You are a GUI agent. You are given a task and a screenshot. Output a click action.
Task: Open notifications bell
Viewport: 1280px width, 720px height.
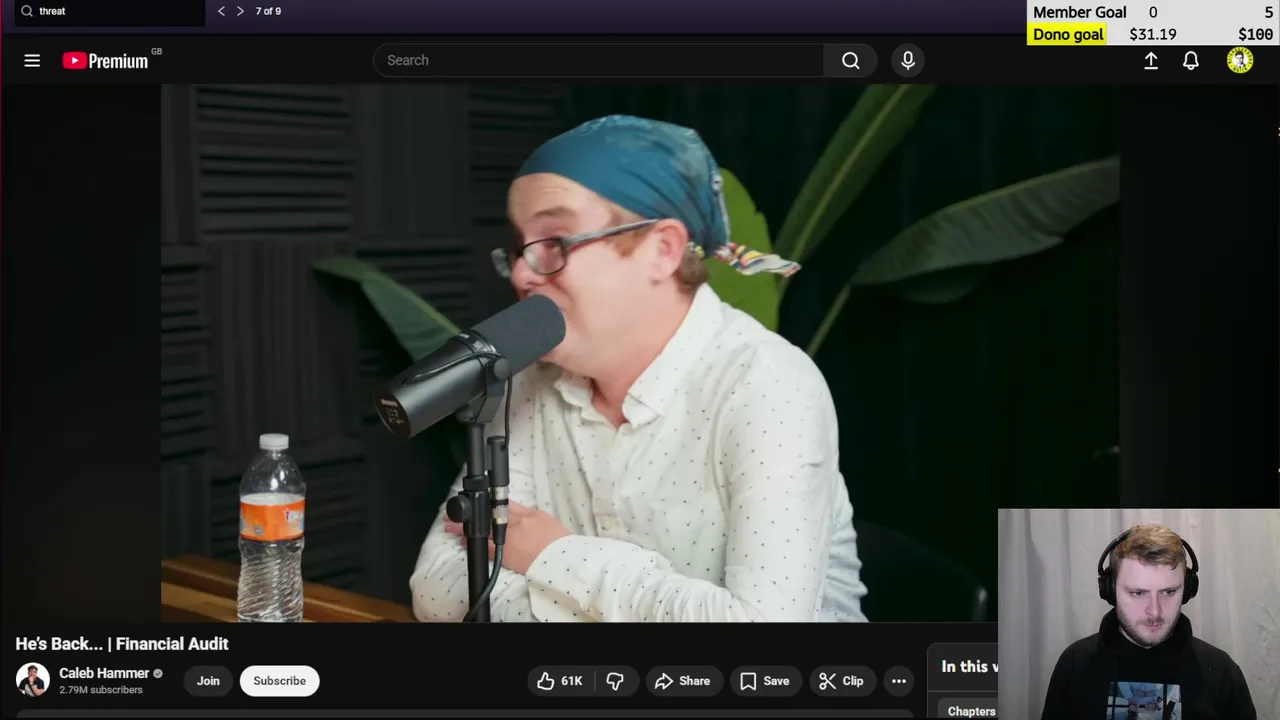[x=1191, y=61]
